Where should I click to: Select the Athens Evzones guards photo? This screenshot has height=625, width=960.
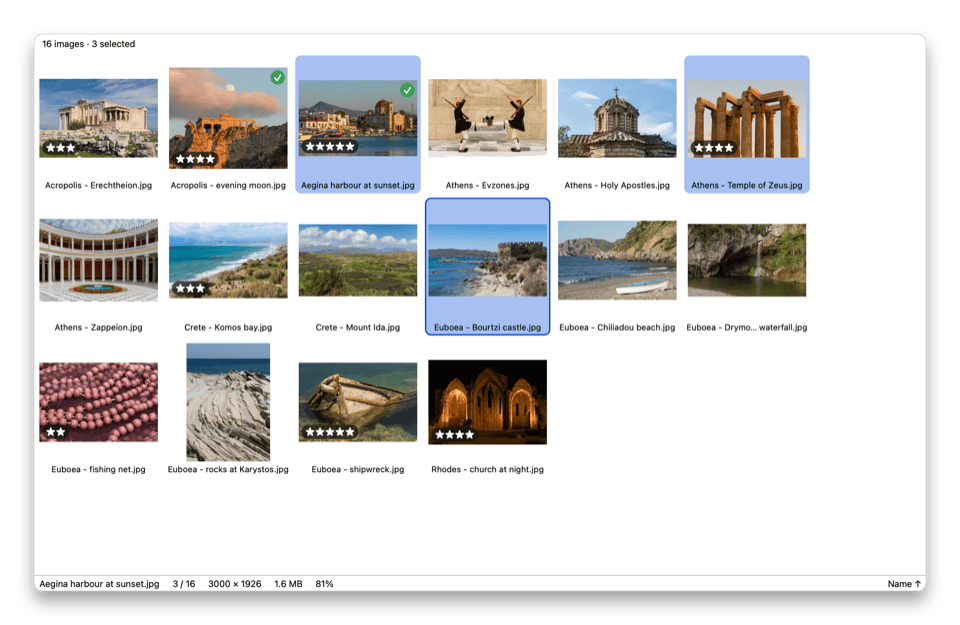tap(487, 118)
